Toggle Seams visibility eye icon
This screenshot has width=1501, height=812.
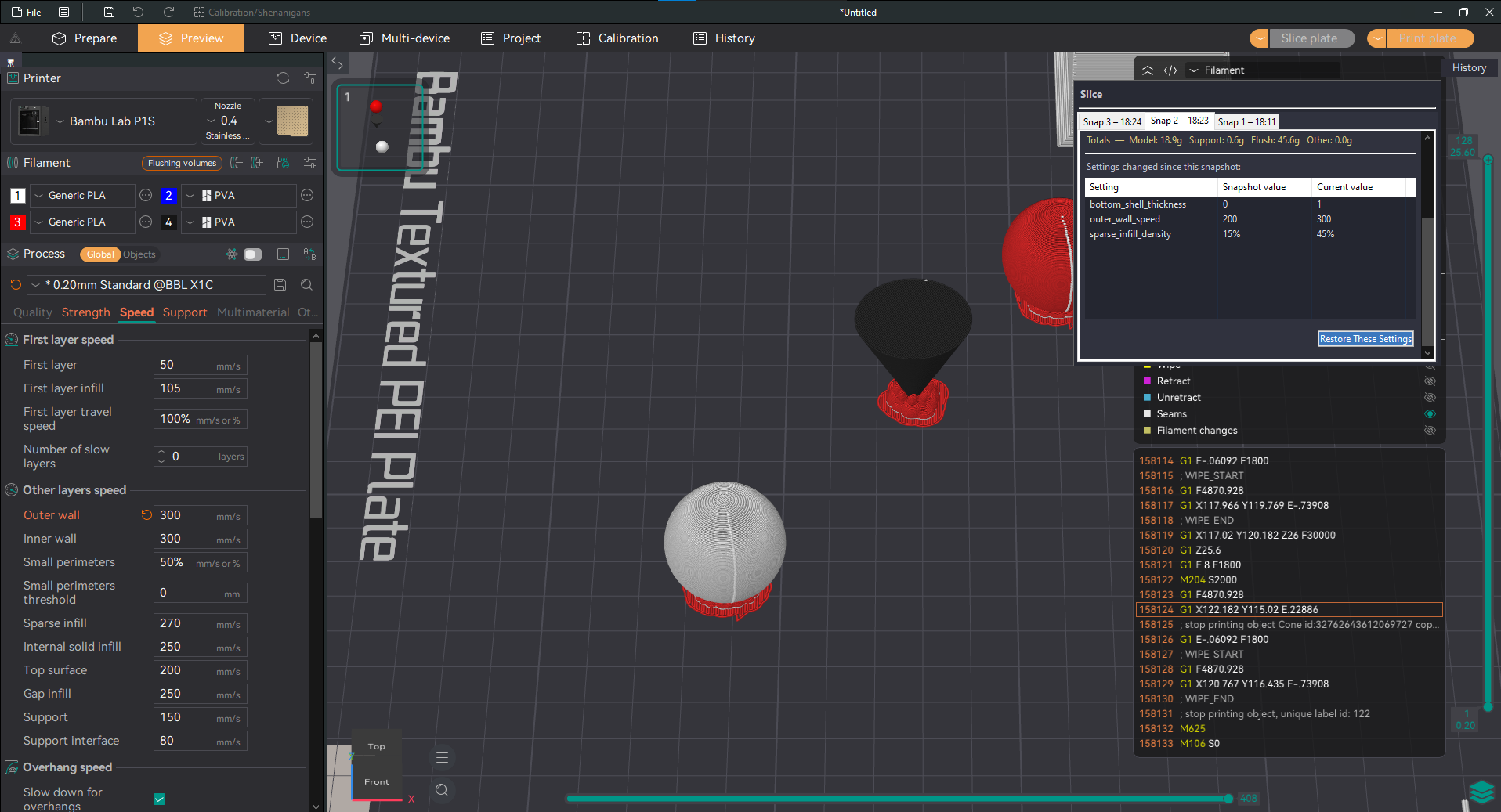pyautogui.click(x=1430, y=414)
